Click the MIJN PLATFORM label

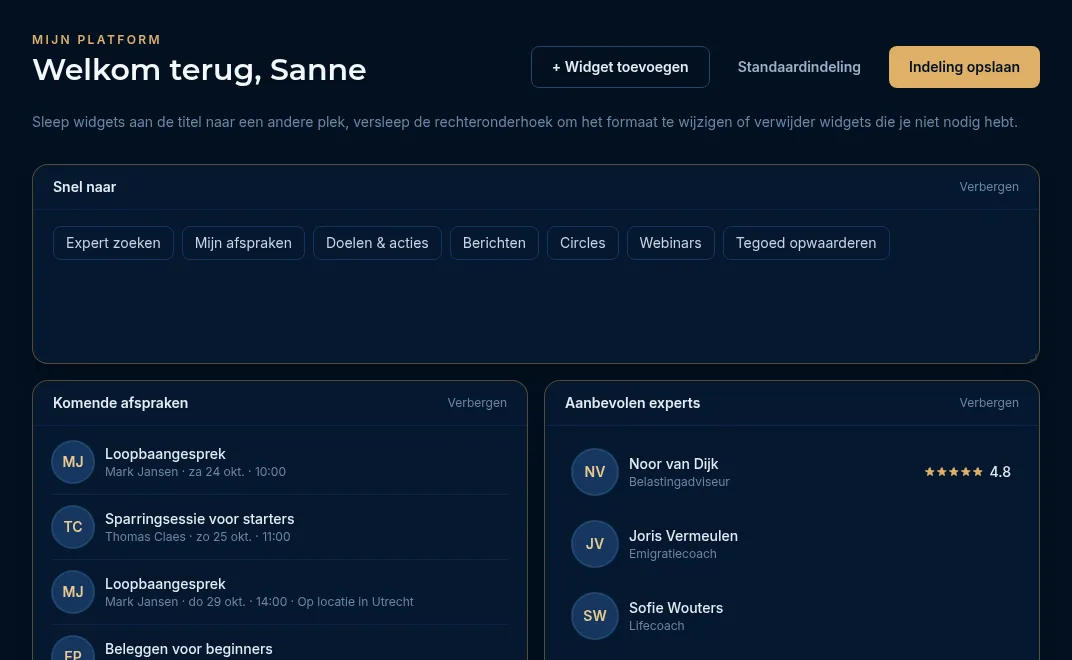[x=96, y=40]
